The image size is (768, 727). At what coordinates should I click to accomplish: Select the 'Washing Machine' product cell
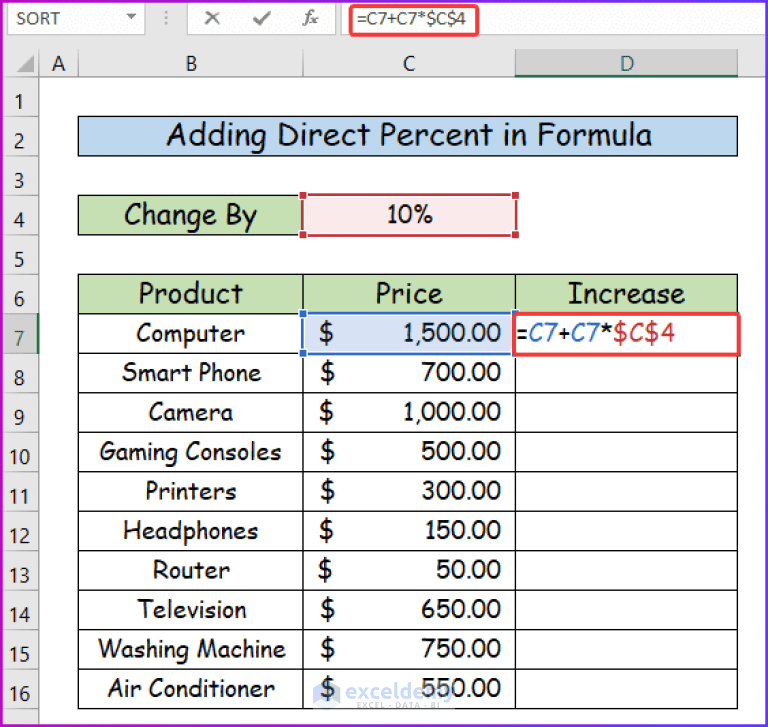tap(191, 650)
